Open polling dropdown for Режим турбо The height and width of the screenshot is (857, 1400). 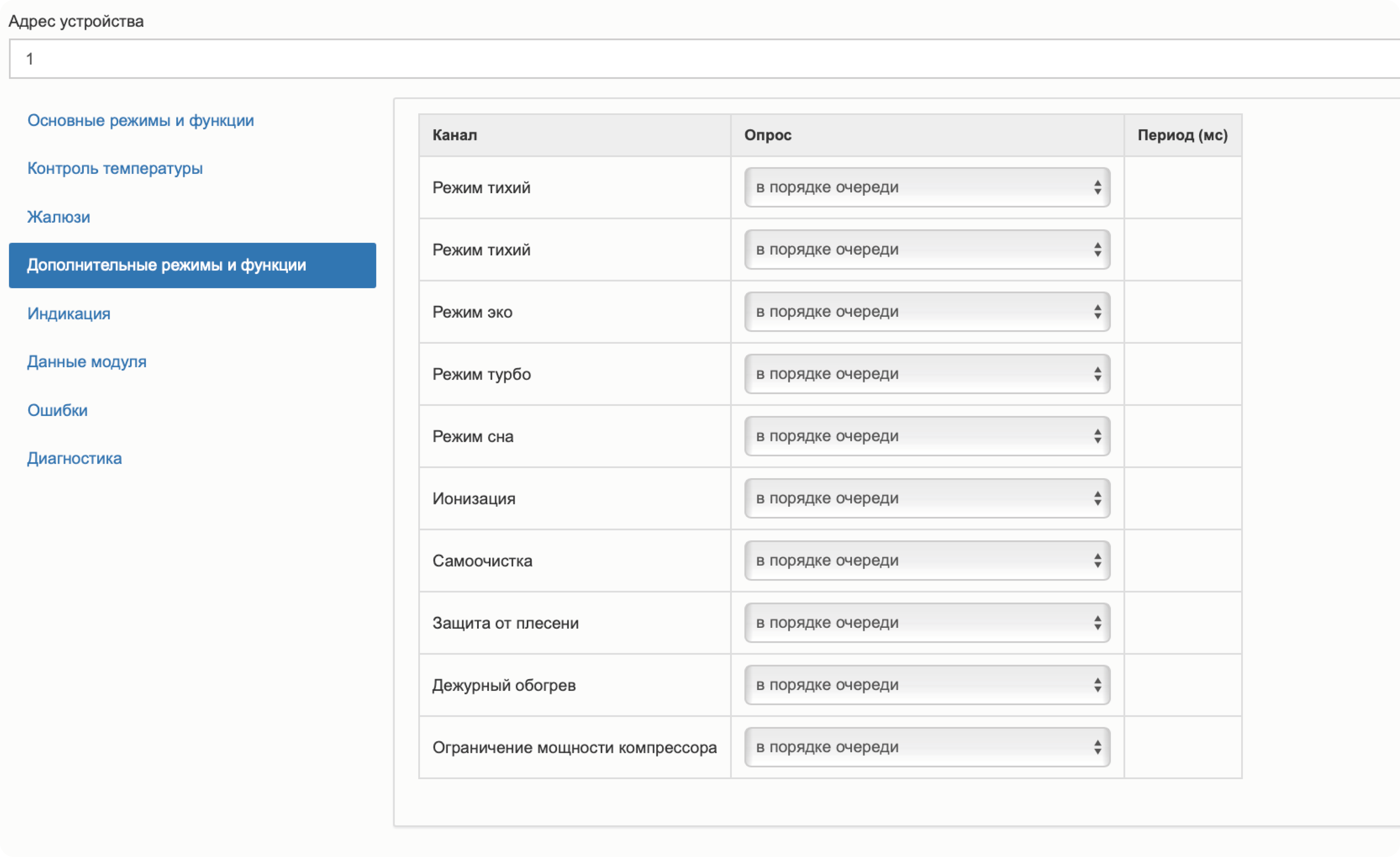[927, 374]
